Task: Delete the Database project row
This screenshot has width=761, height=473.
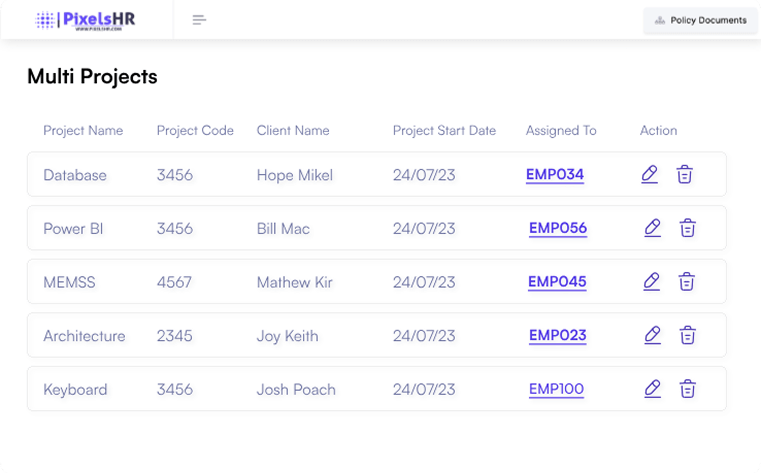Action: pos(684,174)
